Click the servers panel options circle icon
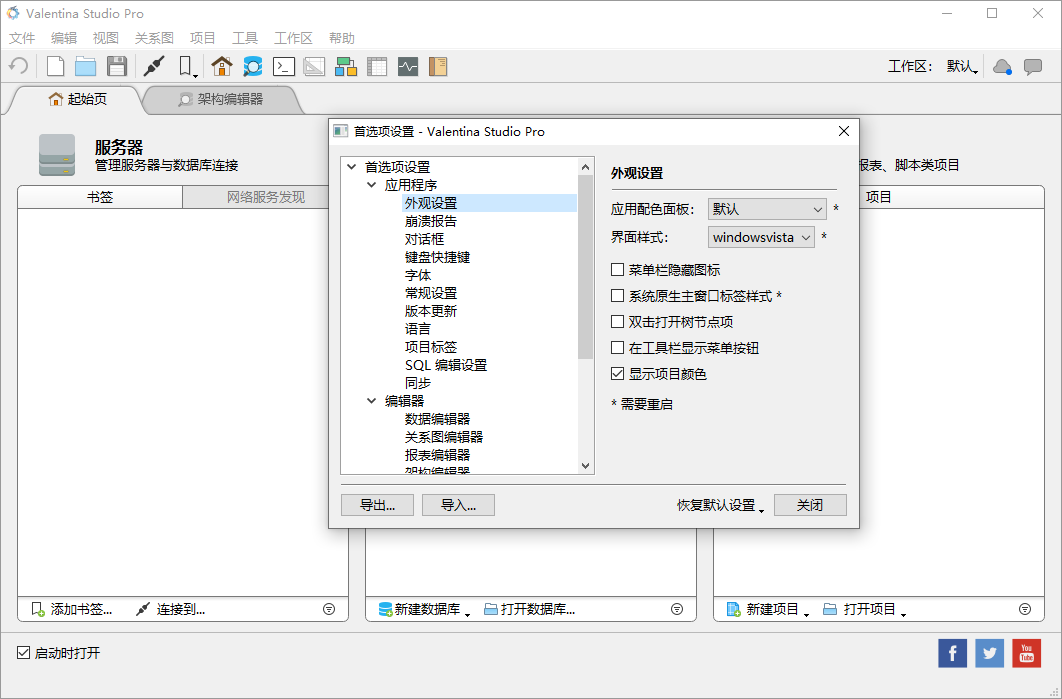Image resolution: width=1062 pixels, height=699 pixels. point(329,610)
